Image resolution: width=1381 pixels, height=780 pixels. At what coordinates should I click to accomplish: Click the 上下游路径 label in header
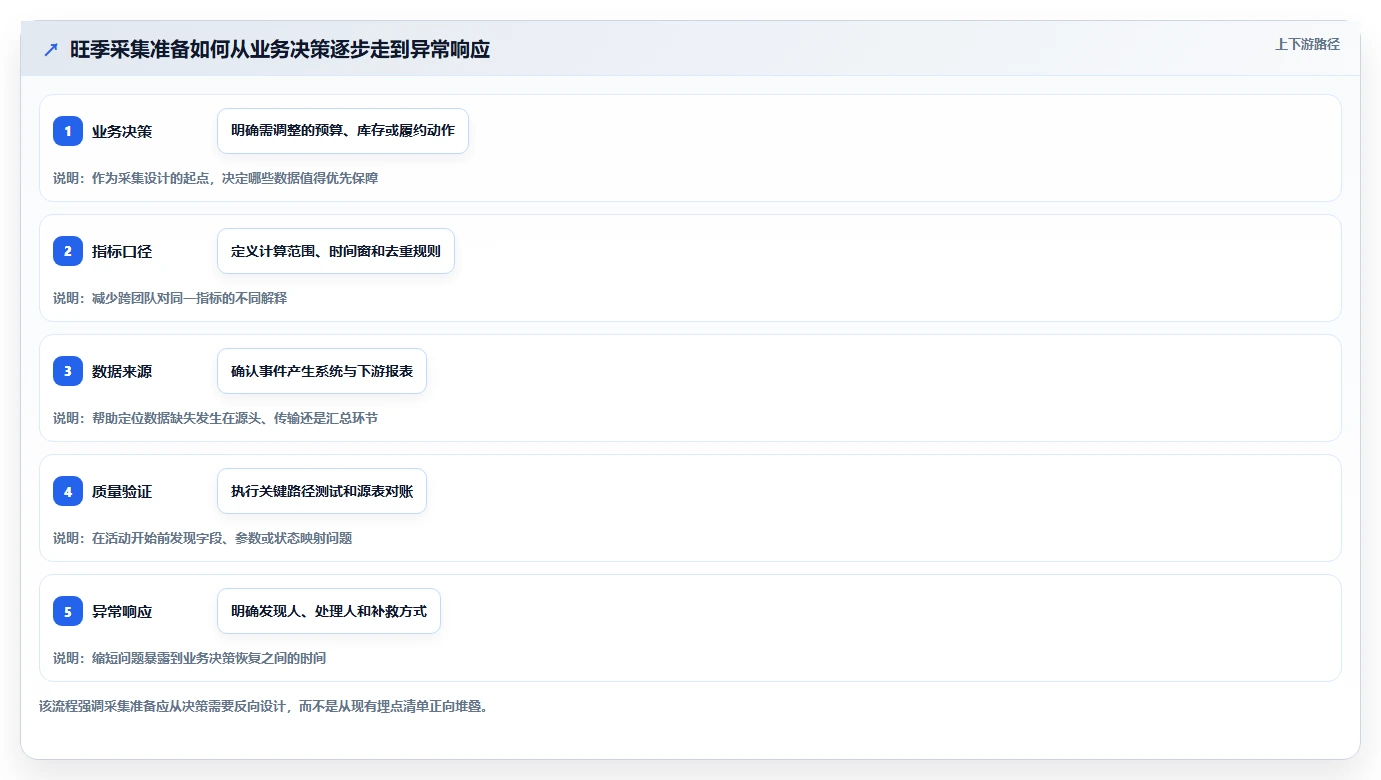(1307, 44)
